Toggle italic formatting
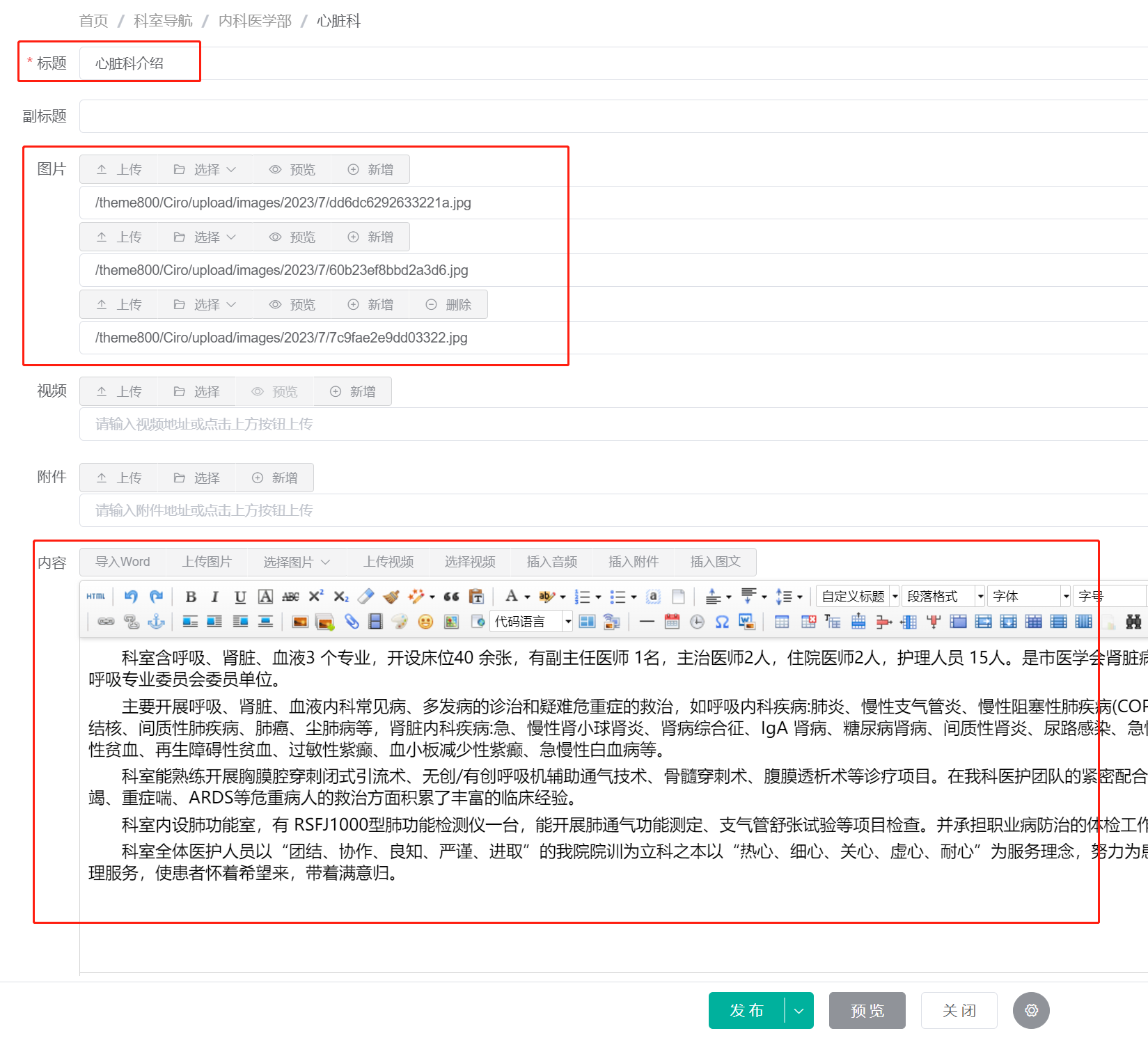Image resolution: width=1148 pixels, height=1038 pixels. (214, 596)
